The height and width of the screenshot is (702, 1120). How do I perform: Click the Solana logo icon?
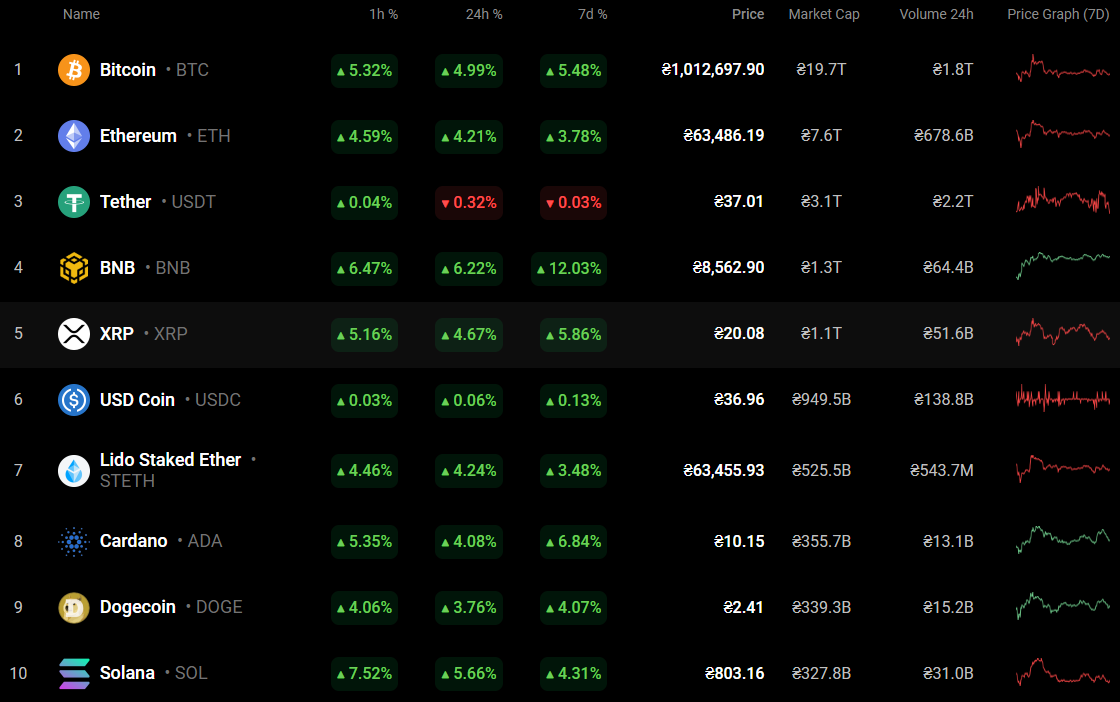click(x=73, y=673)
